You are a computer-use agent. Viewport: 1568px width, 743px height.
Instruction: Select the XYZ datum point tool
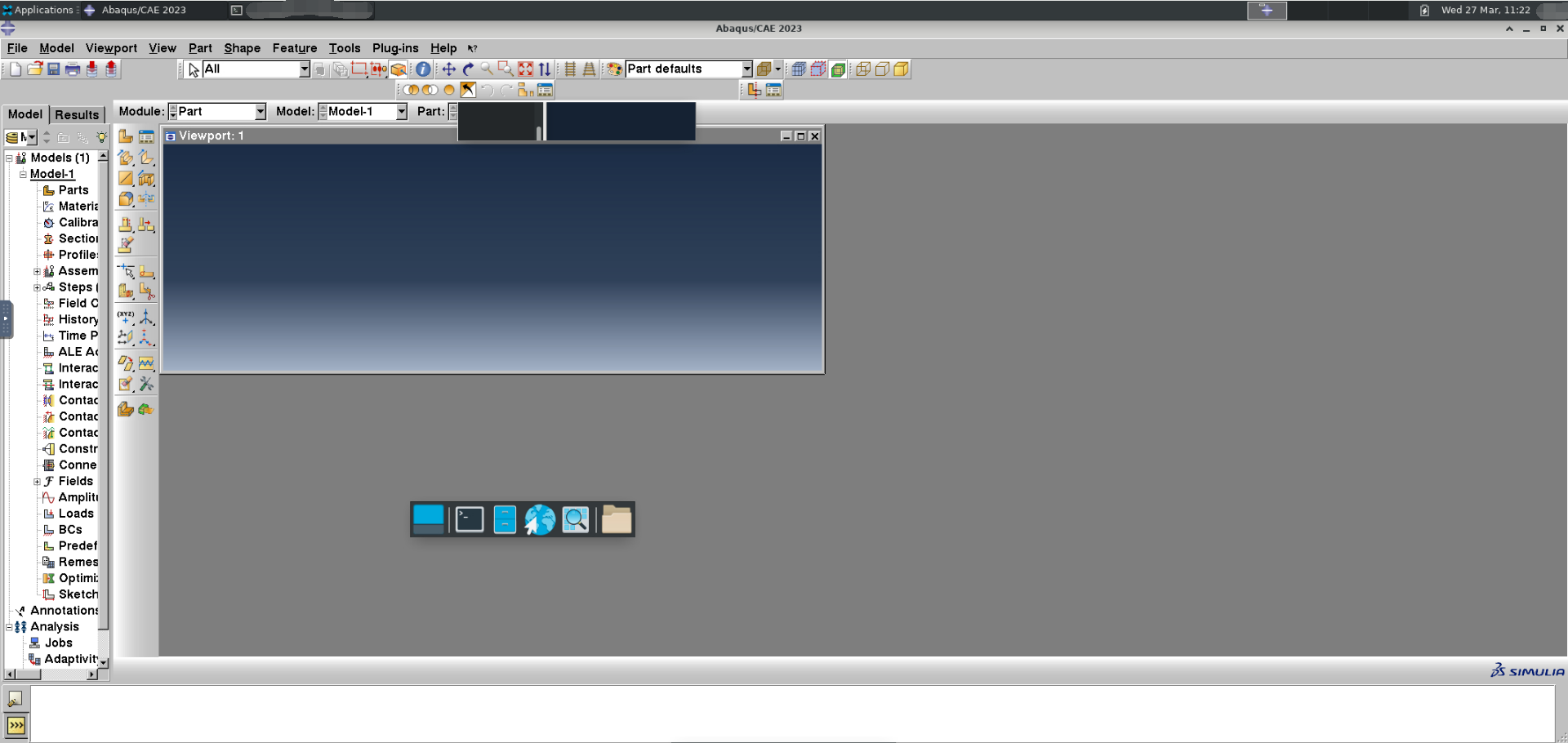[x=126, y=317]
